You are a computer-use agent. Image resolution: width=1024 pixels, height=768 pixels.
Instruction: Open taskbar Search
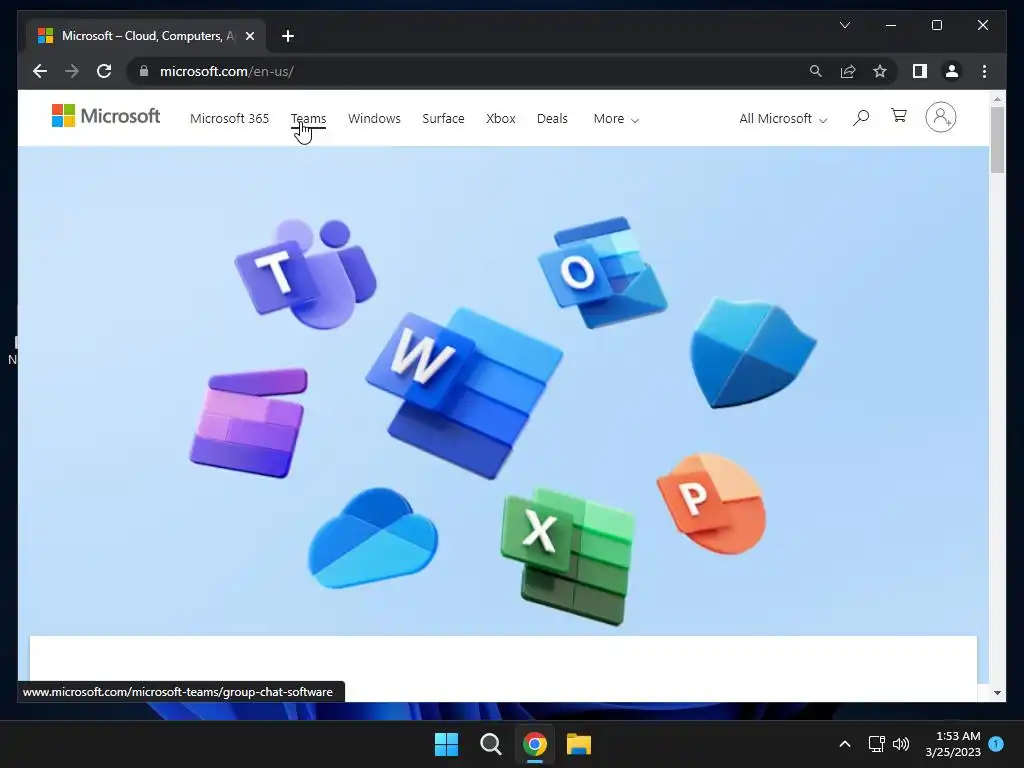490,744
